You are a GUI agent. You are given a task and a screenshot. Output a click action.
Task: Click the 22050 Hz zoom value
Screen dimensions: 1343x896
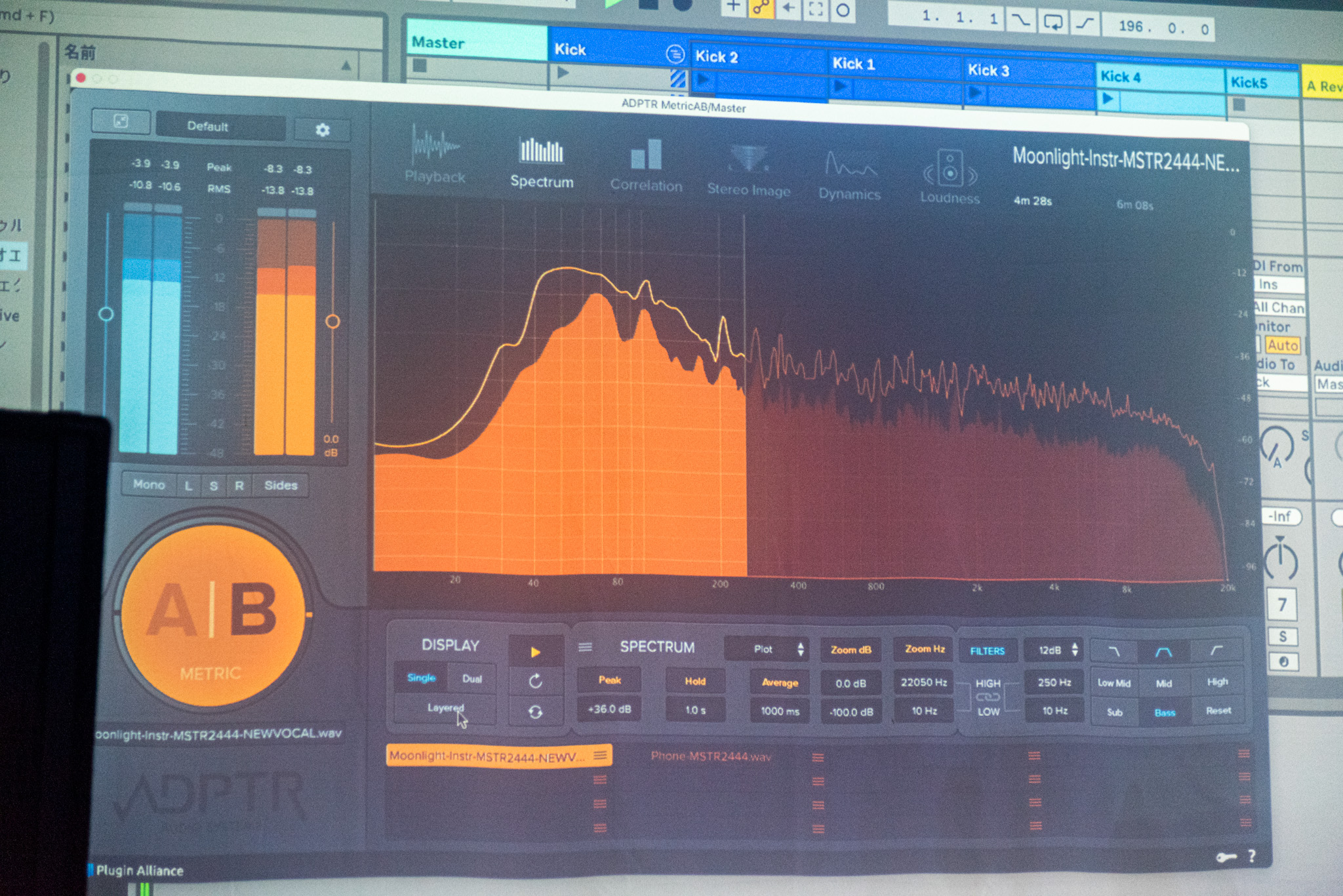923,682
